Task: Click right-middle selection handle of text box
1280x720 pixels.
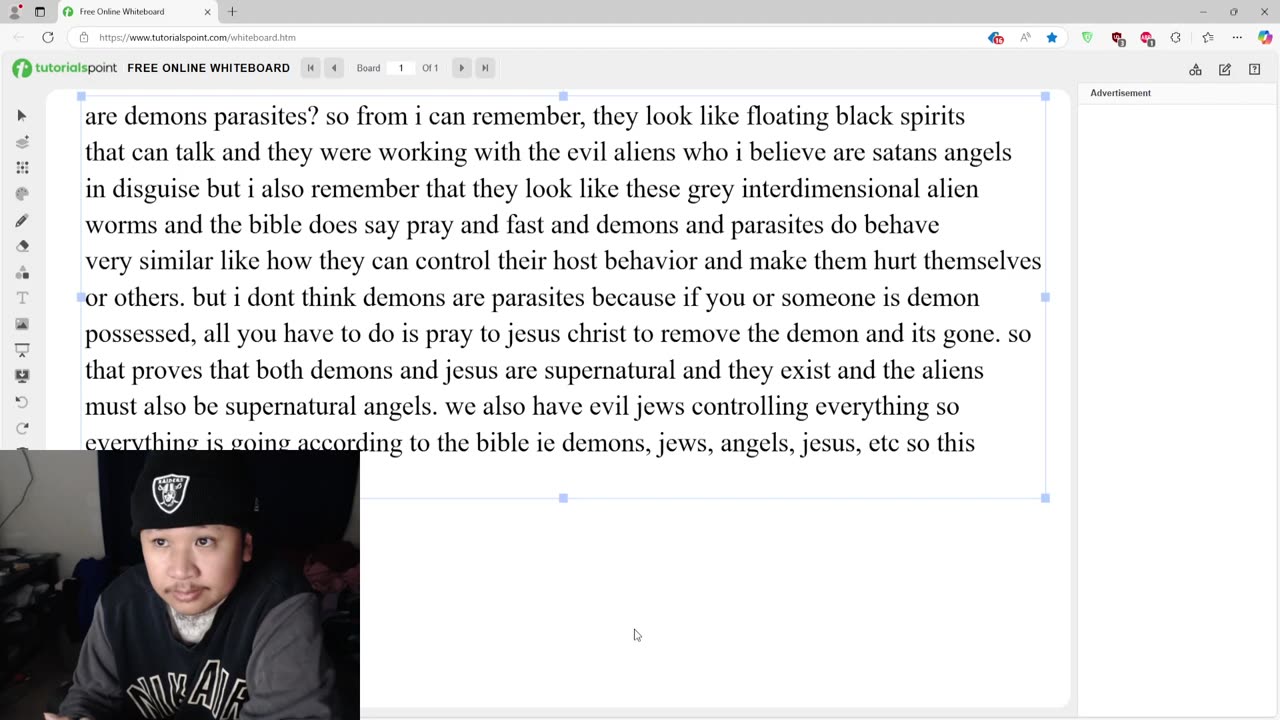Action: [1045, 297]
